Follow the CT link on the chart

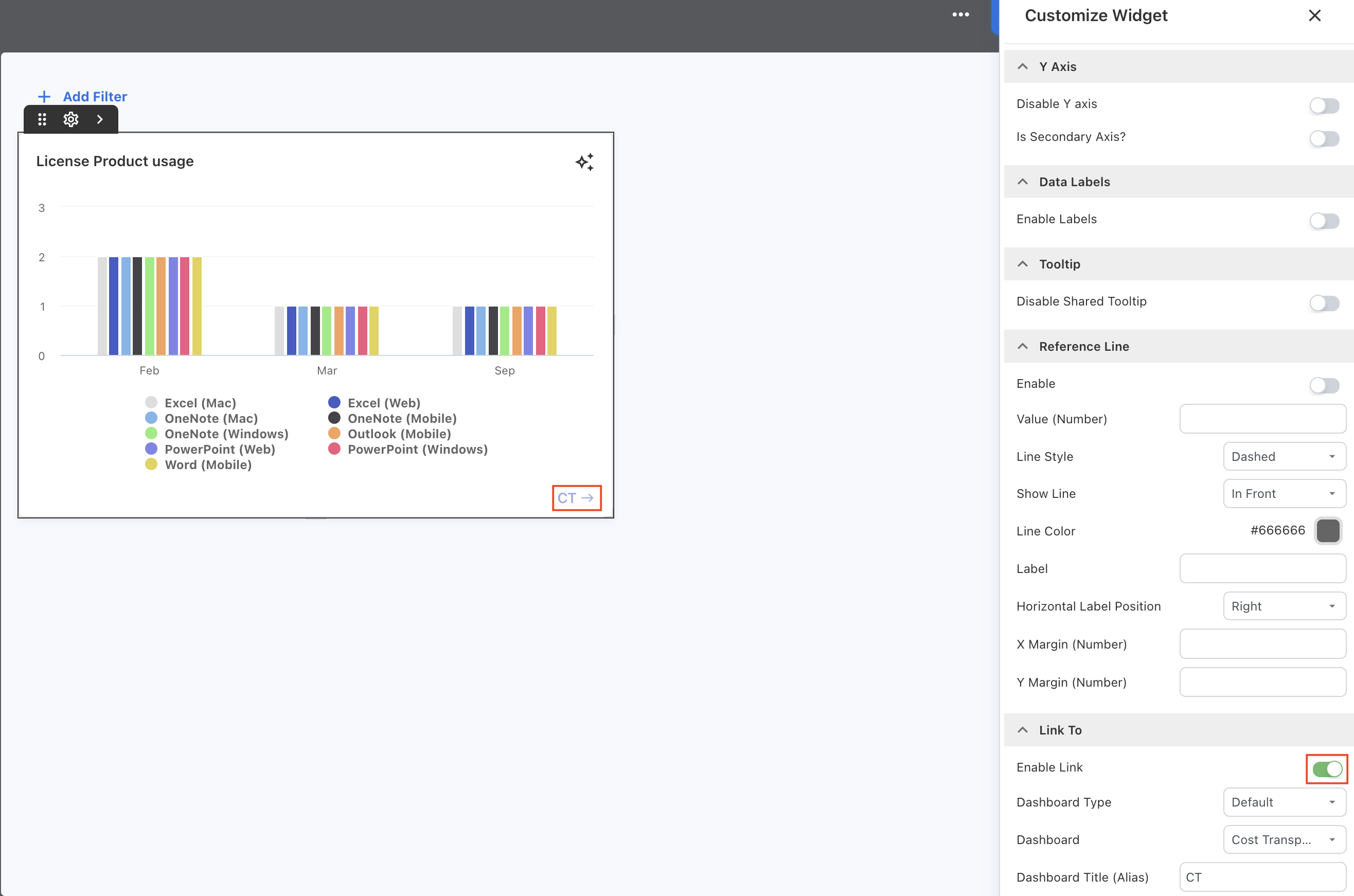576,497
